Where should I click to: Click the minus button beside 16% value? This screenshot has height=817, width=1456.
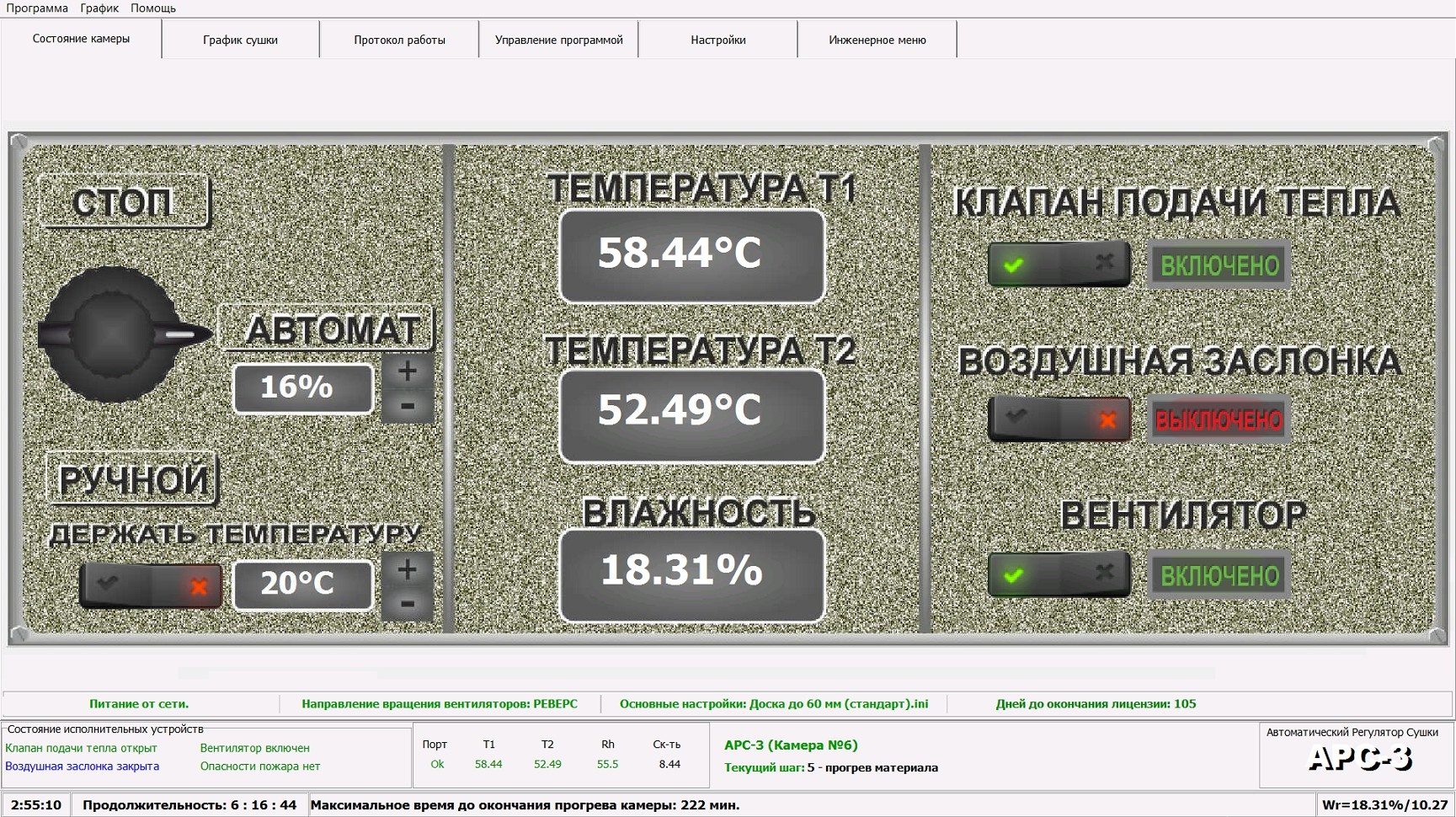[x=408, y=407]
